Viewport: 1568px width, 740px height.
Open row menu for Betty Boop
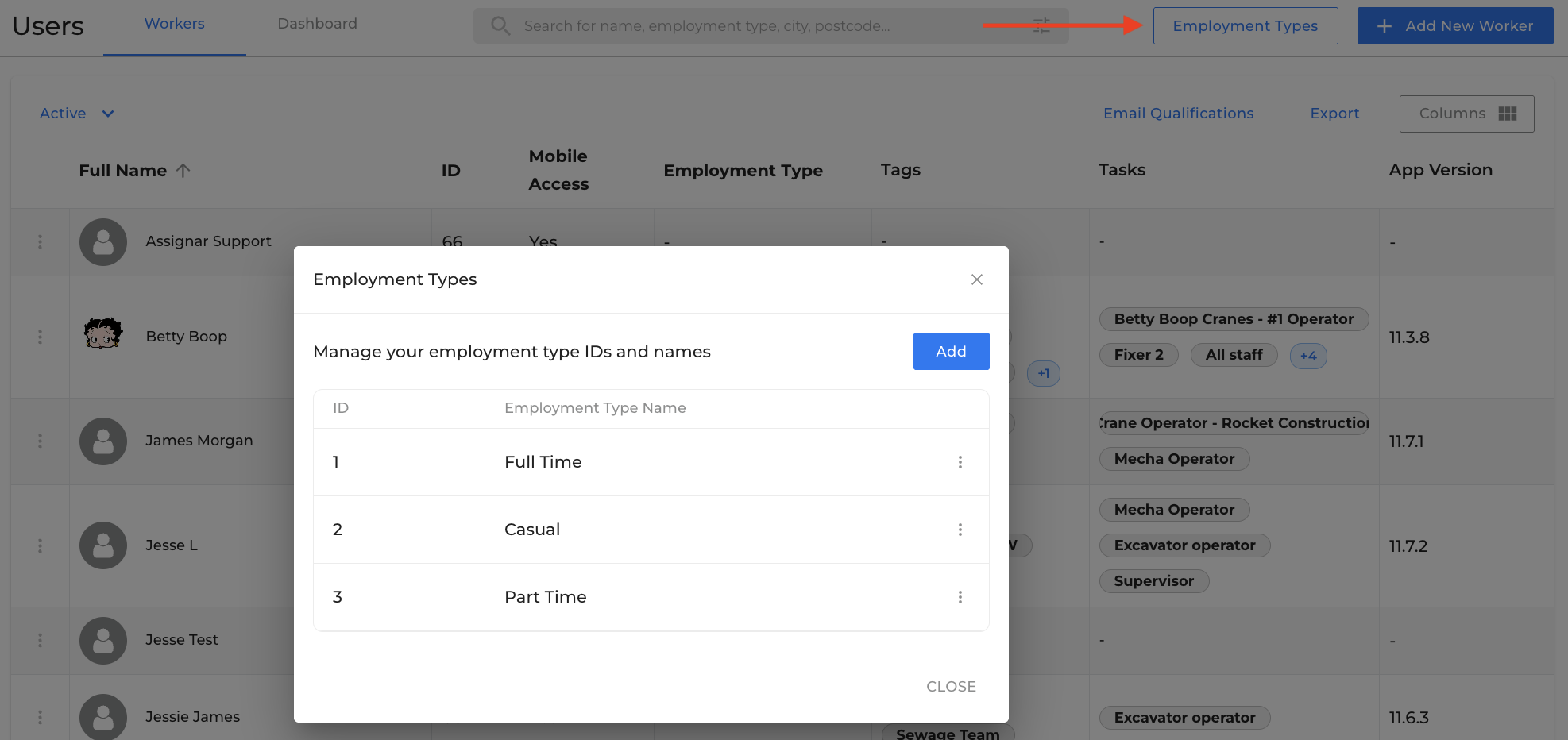tap(41, 337)
